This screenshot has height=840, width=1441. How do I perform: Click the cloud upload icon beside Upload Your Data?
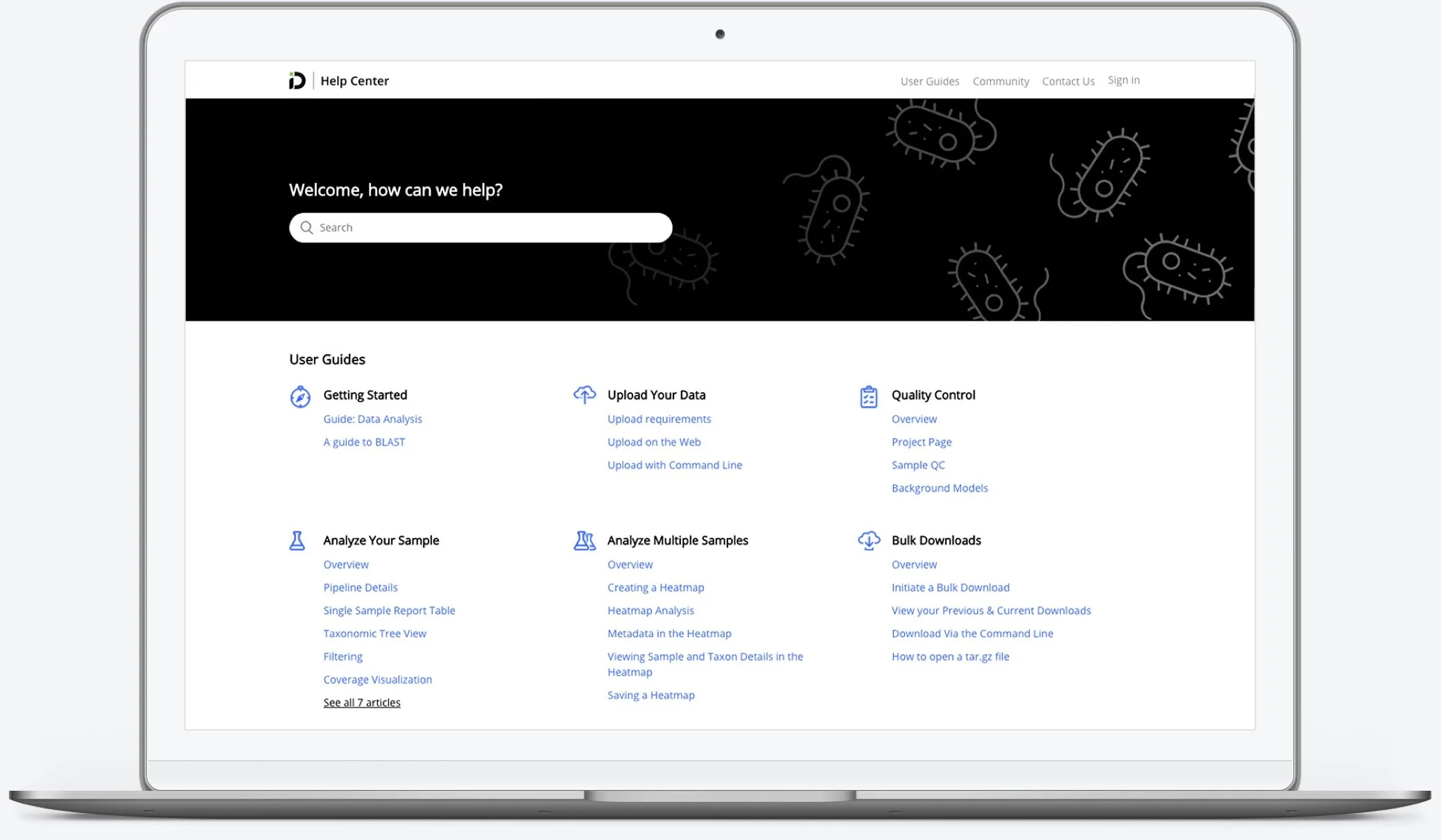585,394
